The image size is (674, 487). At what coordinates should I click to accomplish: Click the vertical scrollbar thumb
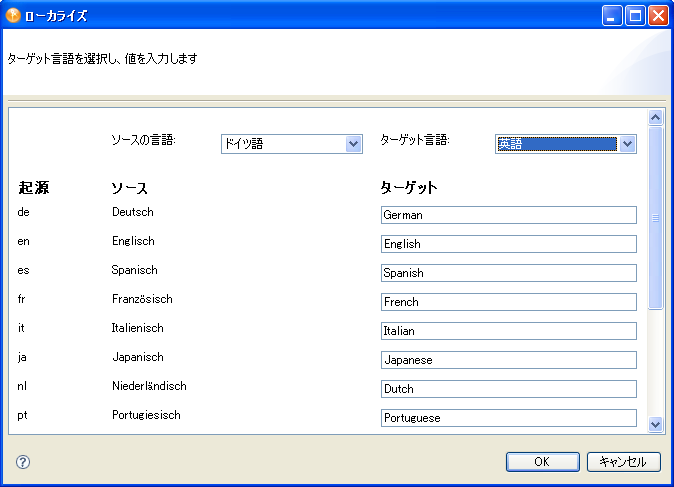[x=656, y=216]
